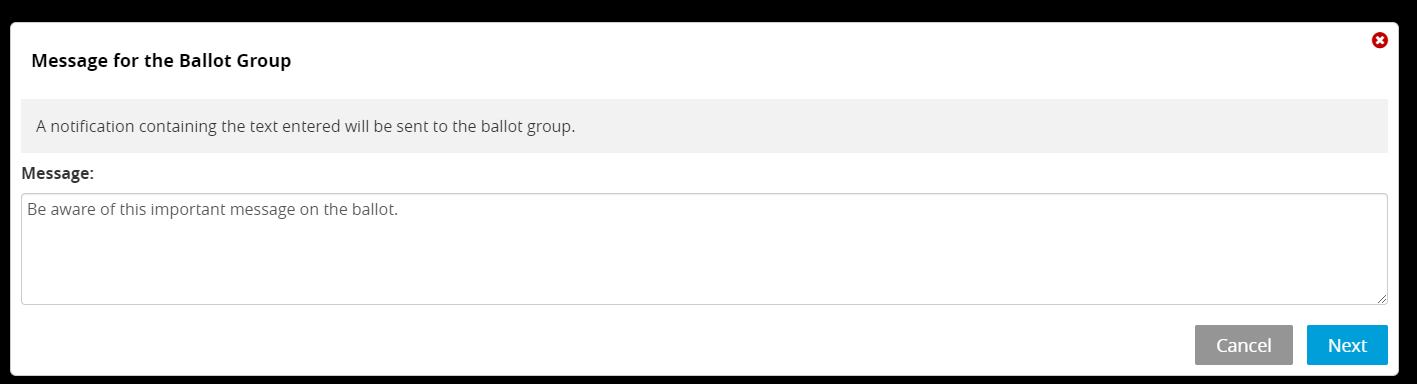Dismiss the ballot group message popup via X

tap(1379, 40)
